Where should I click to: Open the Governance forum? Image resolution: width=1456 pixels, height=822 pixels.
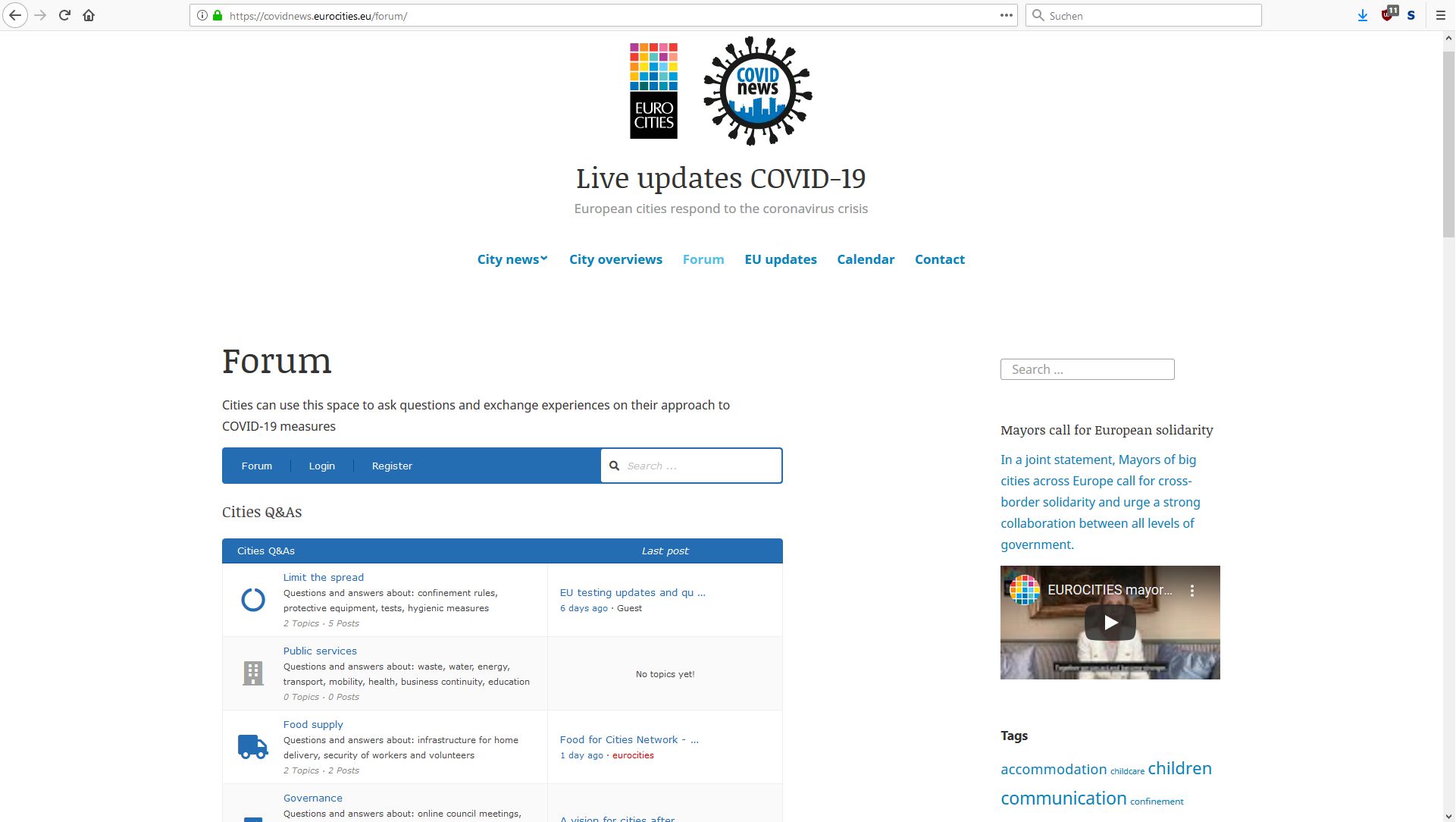313,798
